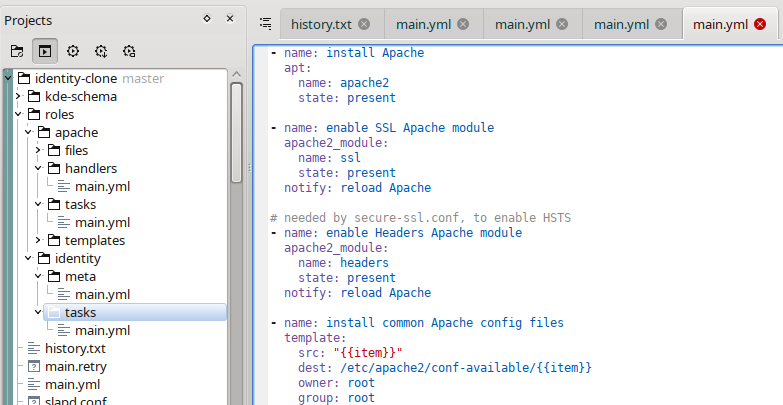Click the red "{{item}}" src value
The width and height of the screenshot is (783, 405).
(368, 352)
